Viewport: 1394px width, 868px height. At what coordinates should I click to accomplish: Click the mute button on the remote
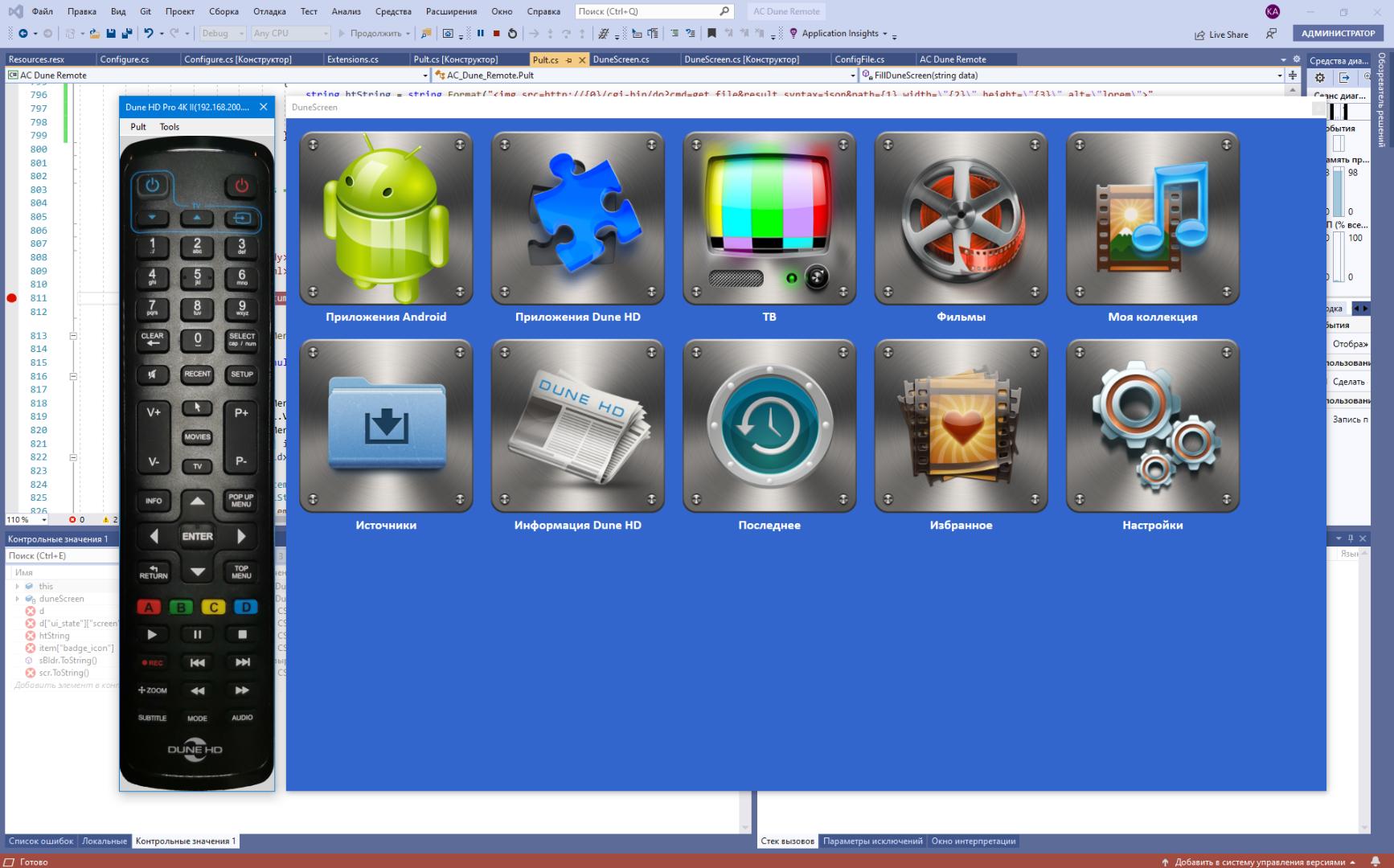[152, 374]
